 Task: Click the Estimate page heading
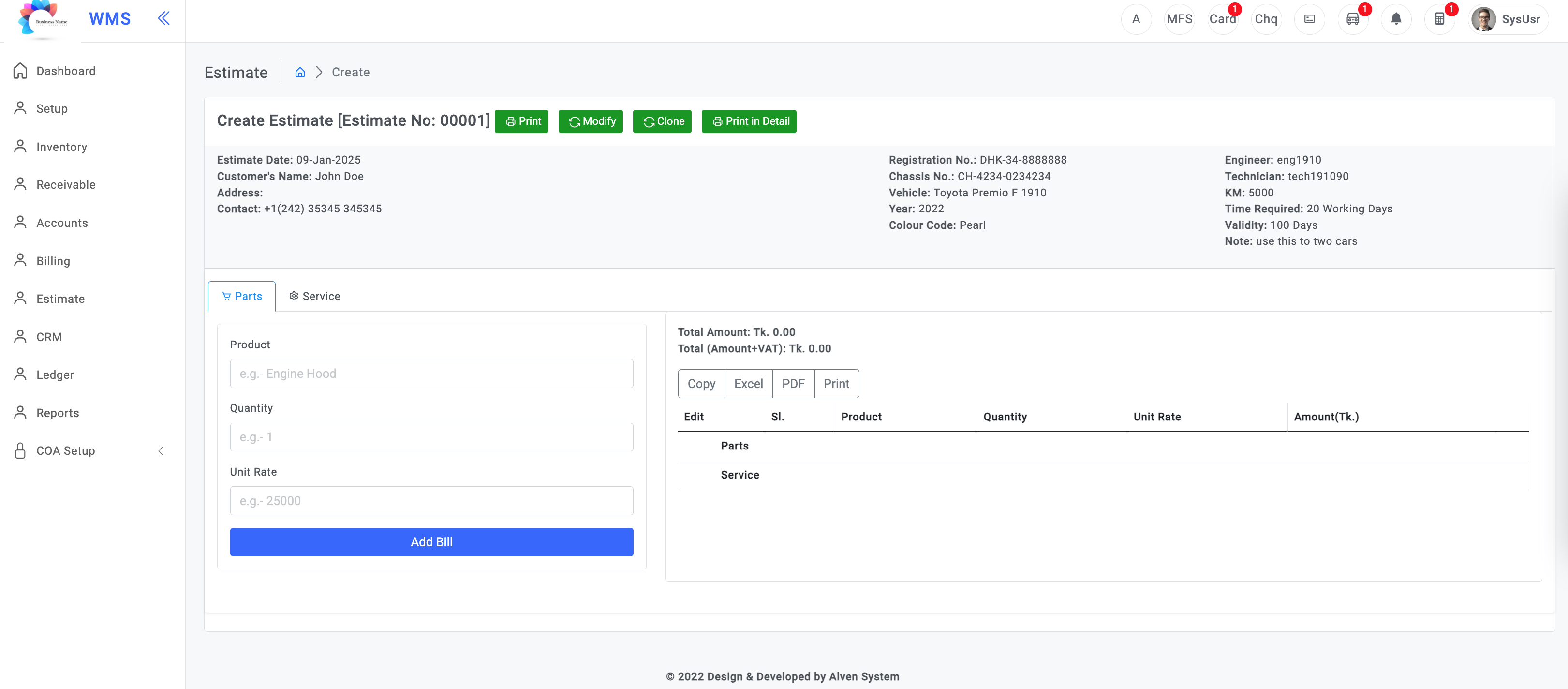pyautogui.click(x=236, y=73)
